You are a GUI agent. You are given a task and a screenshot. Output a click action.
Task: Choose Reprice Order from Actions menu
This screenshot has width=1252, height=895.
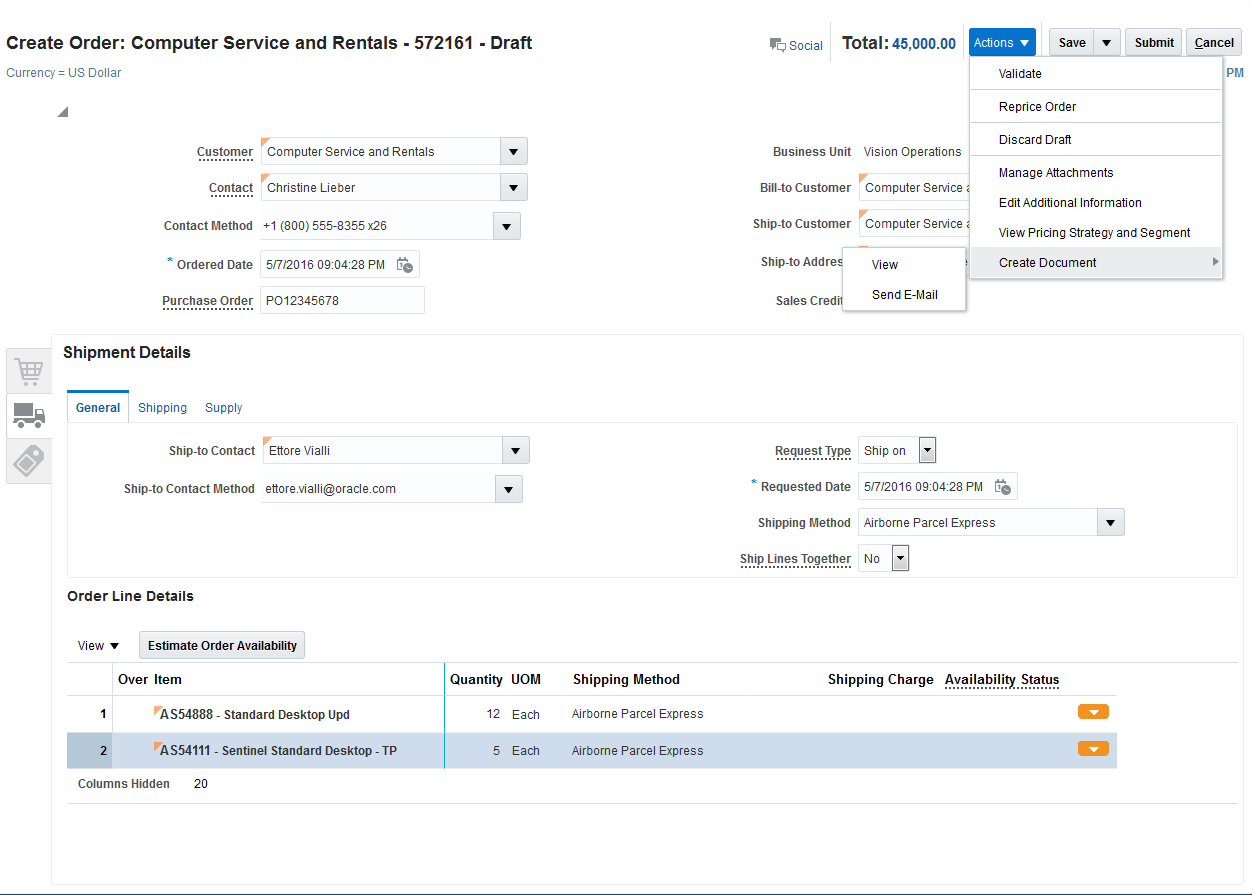(x=1037, y=107)
